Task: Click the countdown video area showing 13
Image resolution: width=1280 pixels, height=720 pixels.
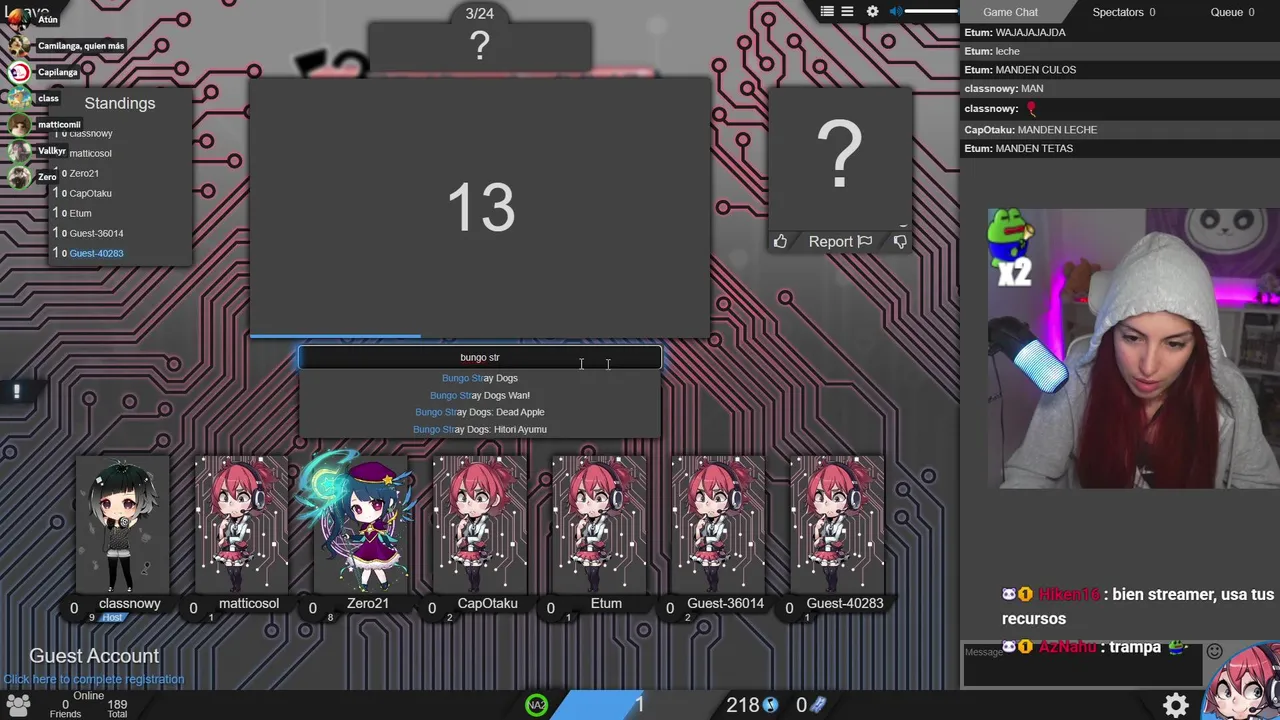Action: [x=480, y=208]
